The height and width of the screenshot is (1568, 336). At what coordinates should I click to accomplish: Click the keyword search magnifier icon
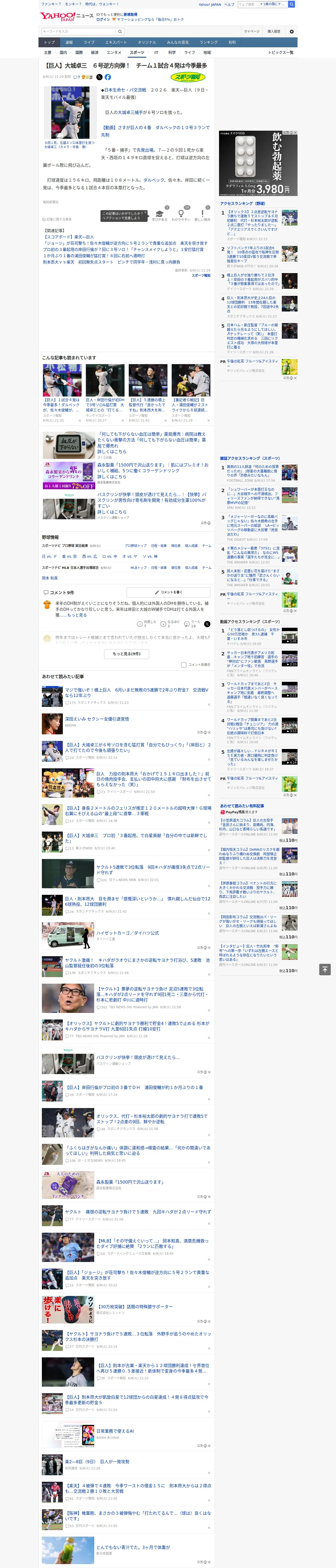pyautogui.click(x=120, y=32)
